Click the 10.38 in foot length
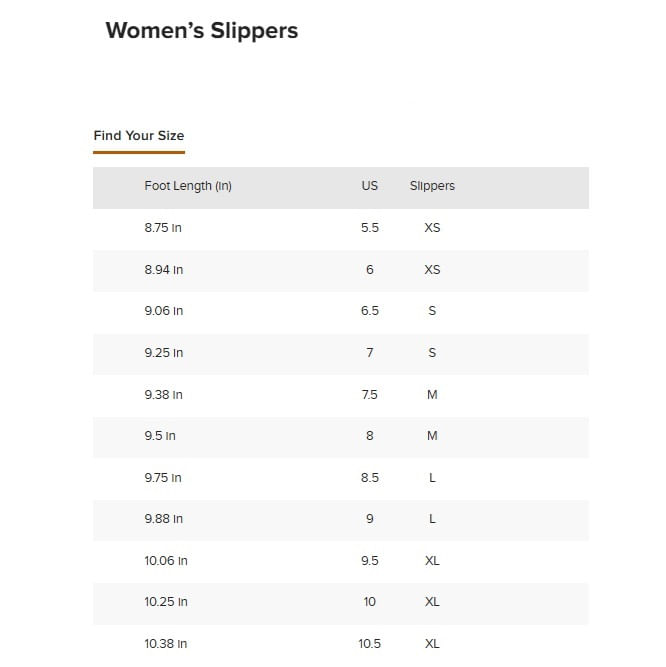 click(x=166, y=644)
